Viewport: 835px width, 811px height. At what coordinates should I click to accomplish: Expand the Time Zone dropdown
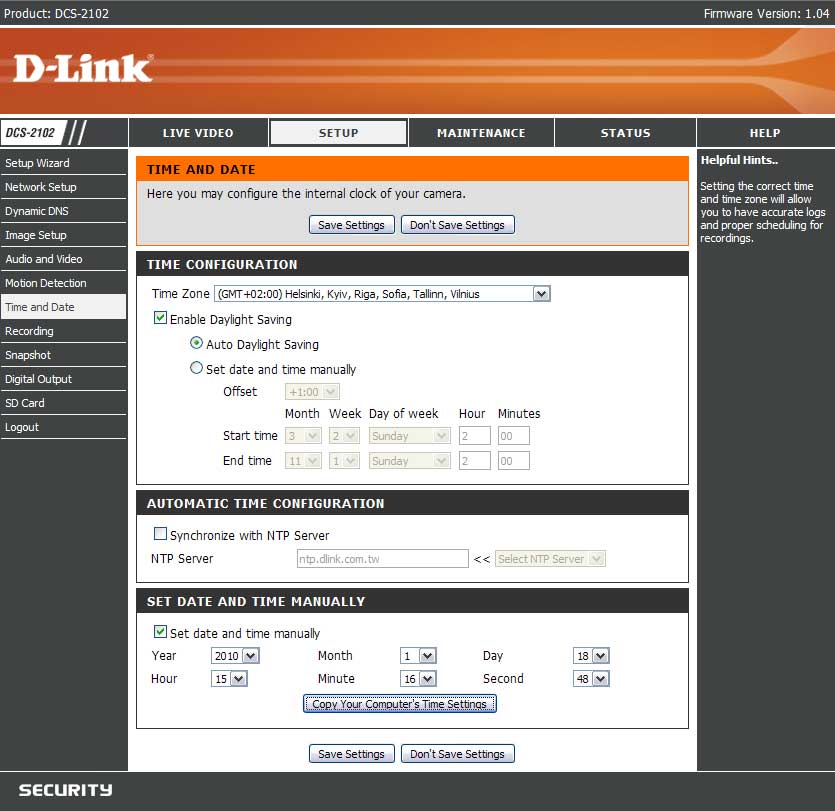[x=541, y=294]
